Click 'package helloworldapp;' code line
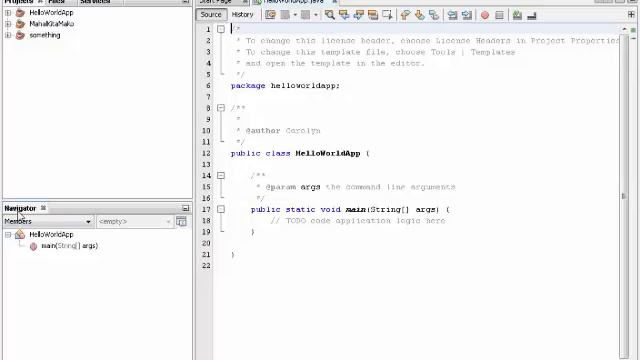The width and height of the screenshot is (640, 360). point(285,86)
